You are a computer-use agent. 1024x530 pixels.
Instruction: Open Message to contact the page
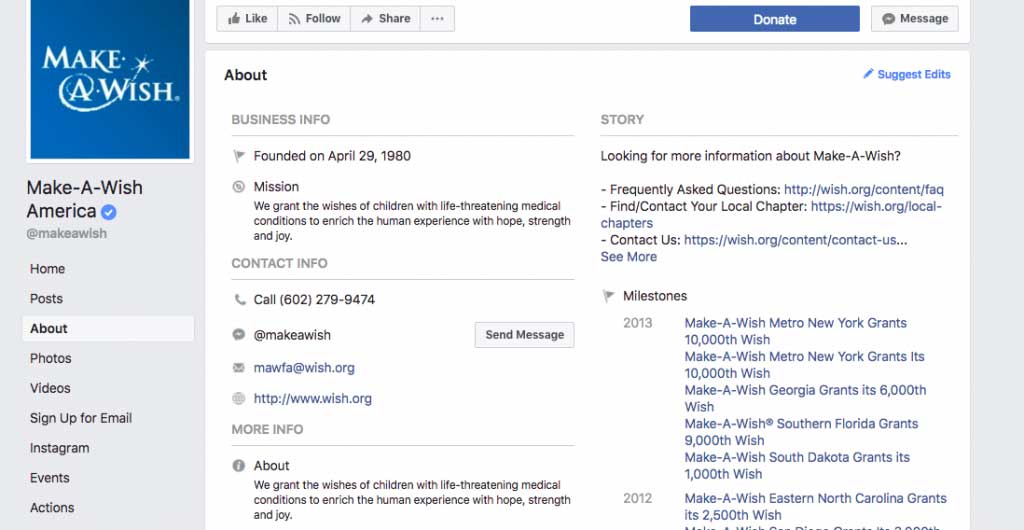pyautogui.click(x=914, y=19)
